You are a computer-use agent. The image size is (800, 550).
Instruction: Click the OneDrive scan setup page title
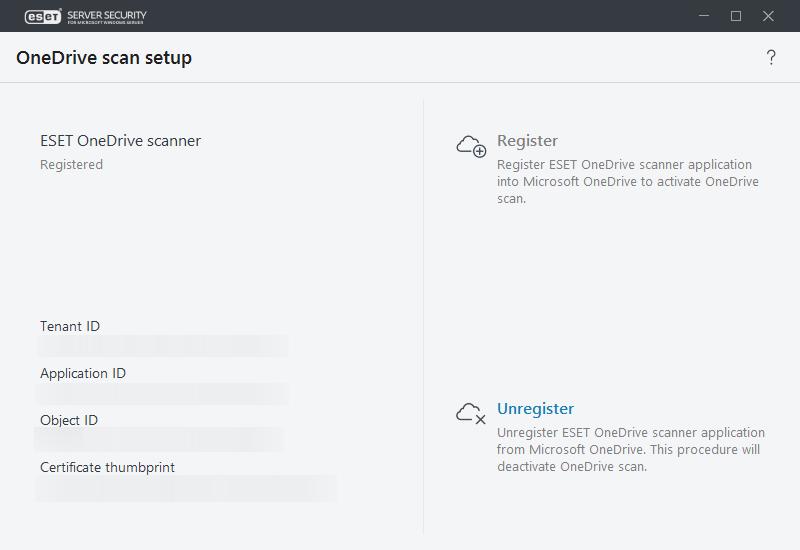[104, 58]
